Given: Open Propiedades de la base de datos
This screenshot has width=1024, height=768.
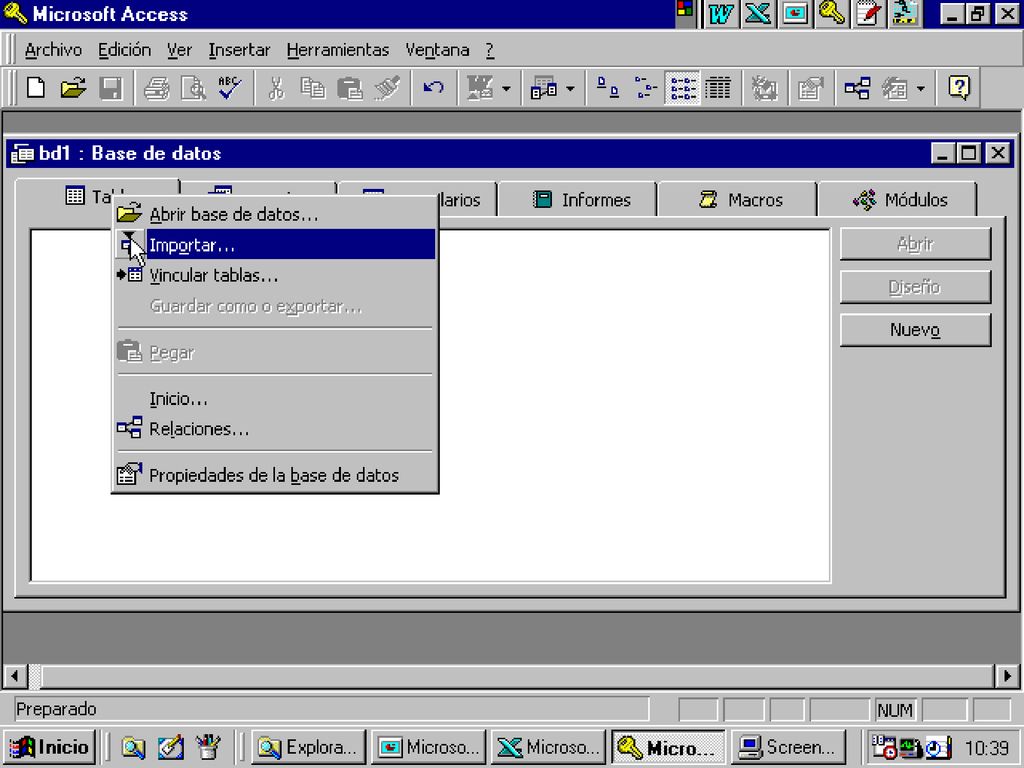Looking at the screenshot, I should [275, 475].
